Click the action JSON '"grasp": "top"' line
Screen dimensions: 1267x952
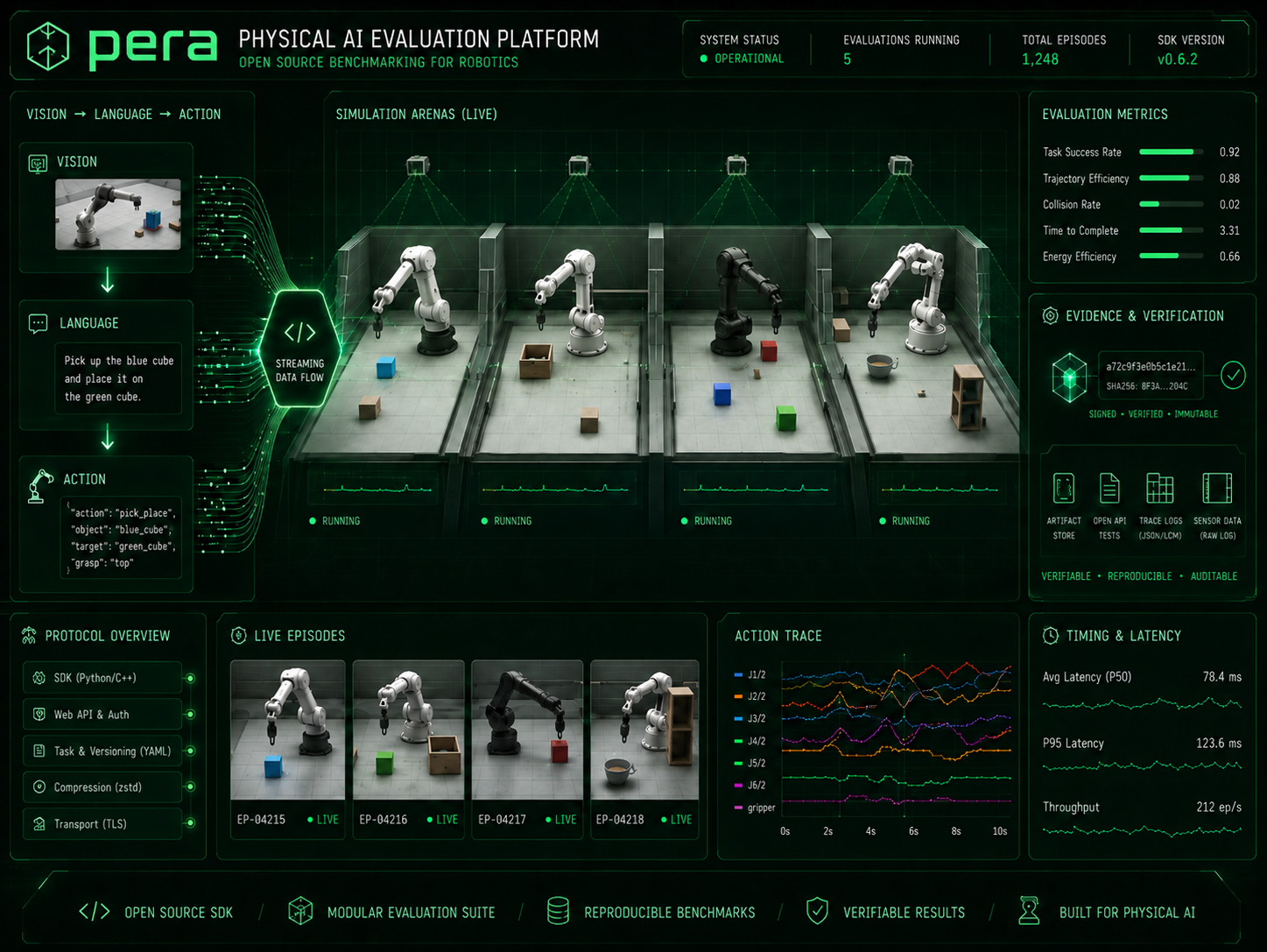click(x=102, y=563)
